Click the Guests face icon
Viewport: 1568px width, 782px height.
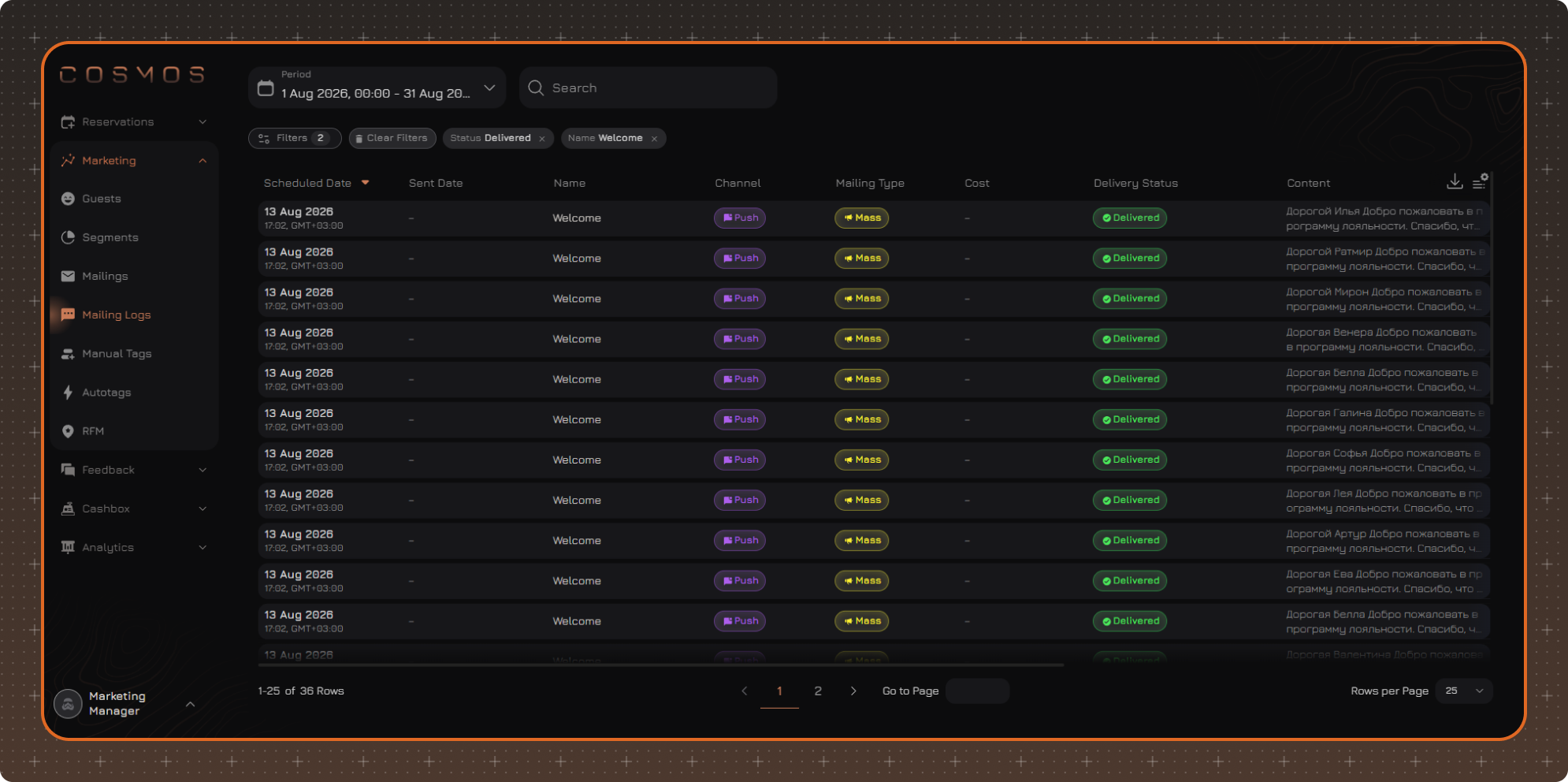(68, 199)
